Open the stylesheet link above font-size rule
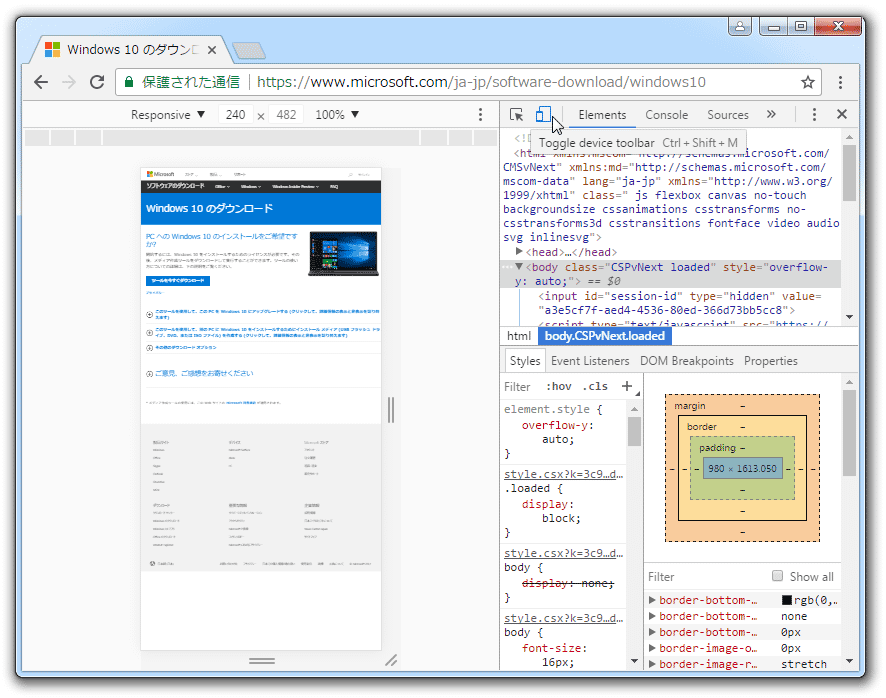Viewport: 886px width, 698px height. [563, 618]
